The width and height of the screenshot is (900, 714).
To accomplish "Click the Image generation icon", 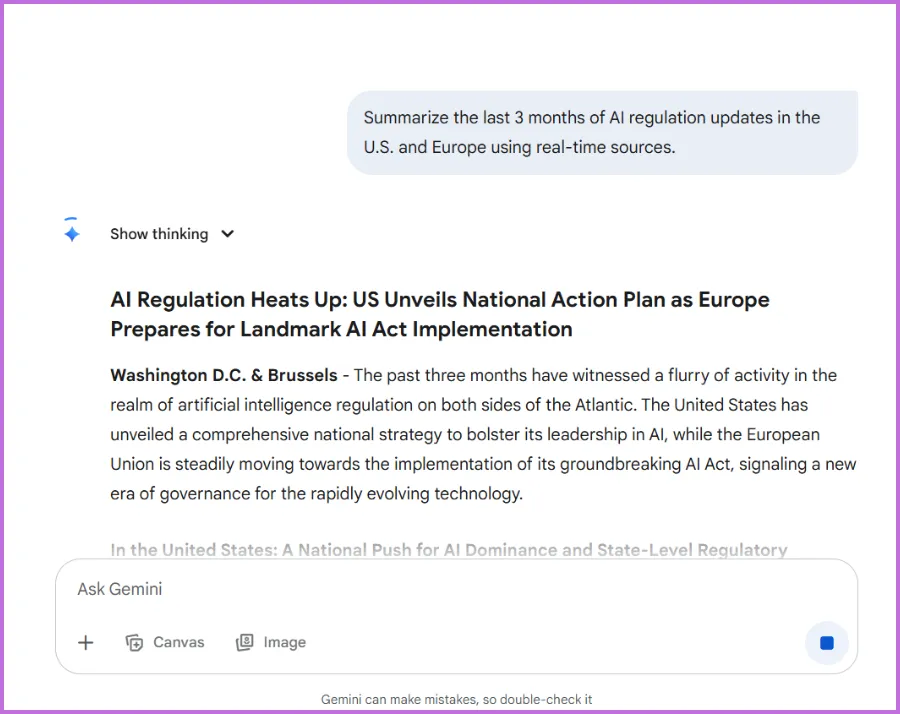I will (x=244, y=643).
